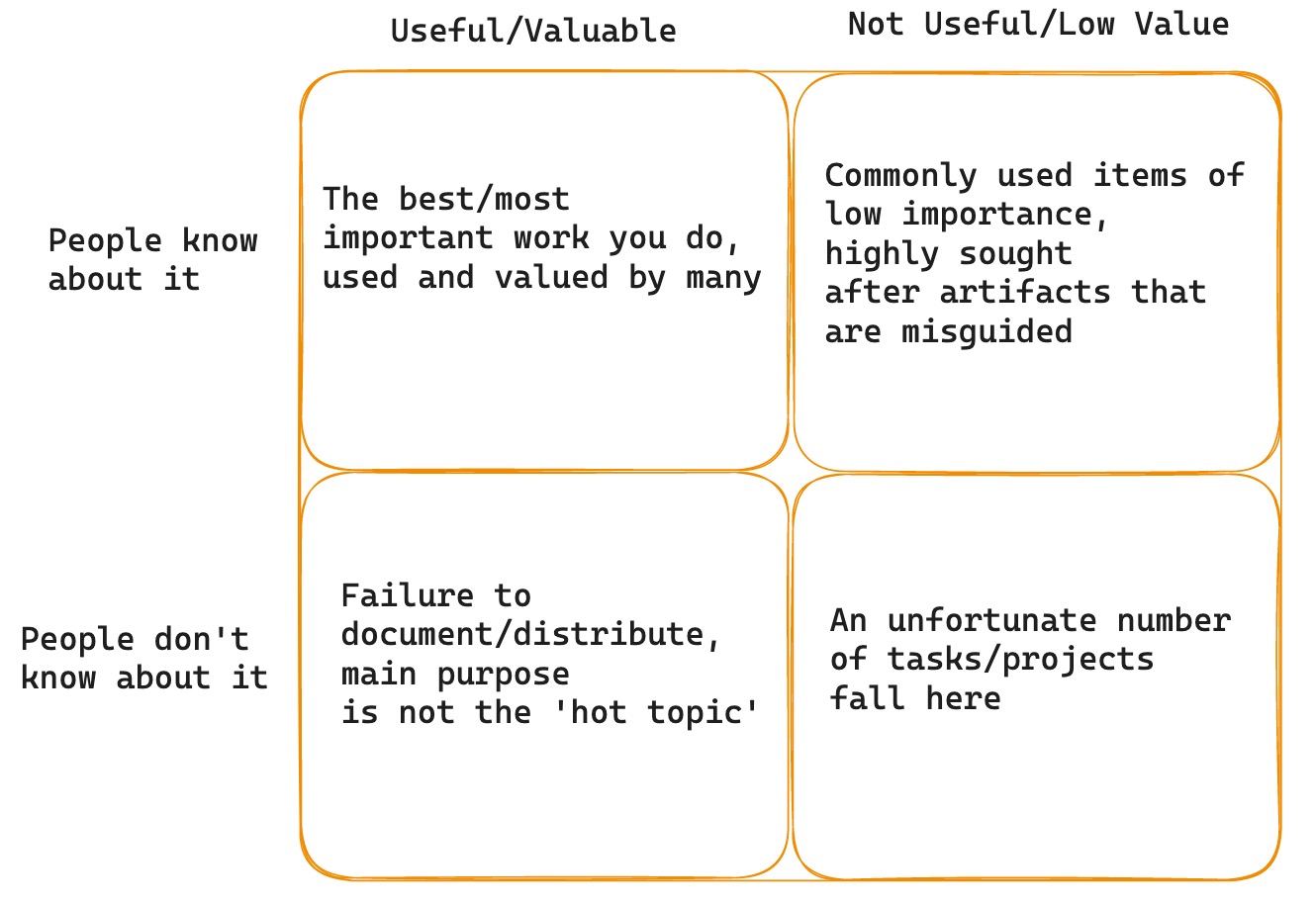
Task: Select the 'main purpose' text line
Action: coord(455,674)
